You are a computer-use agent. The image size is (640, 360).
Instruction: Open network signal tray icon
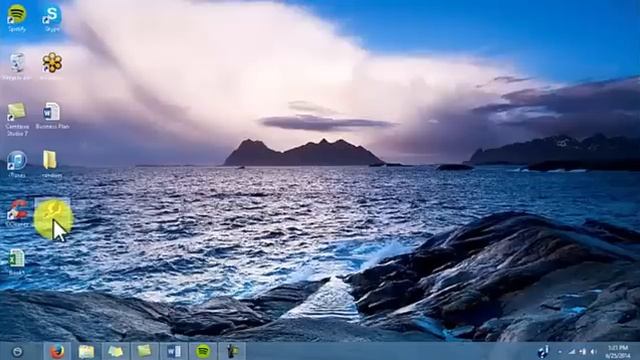click(571, 352)
